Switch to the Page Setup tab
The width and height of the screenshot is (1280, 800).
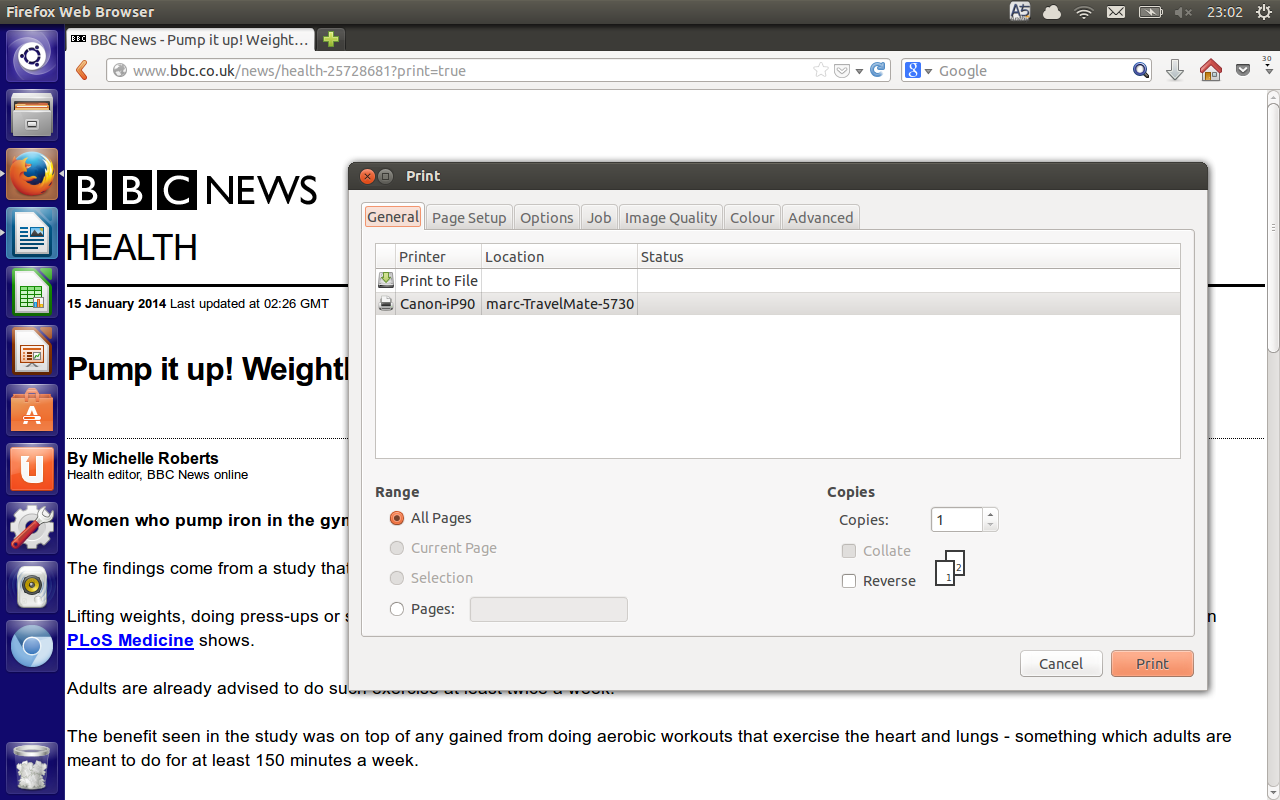pyautogui.click(x=469, y=218)
